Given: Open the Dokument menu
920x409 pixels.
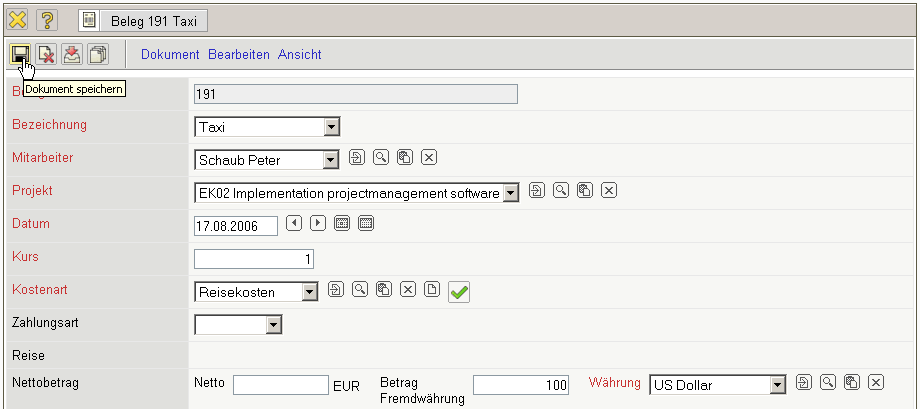Looking at the screenshot, I should click(170, 55).
